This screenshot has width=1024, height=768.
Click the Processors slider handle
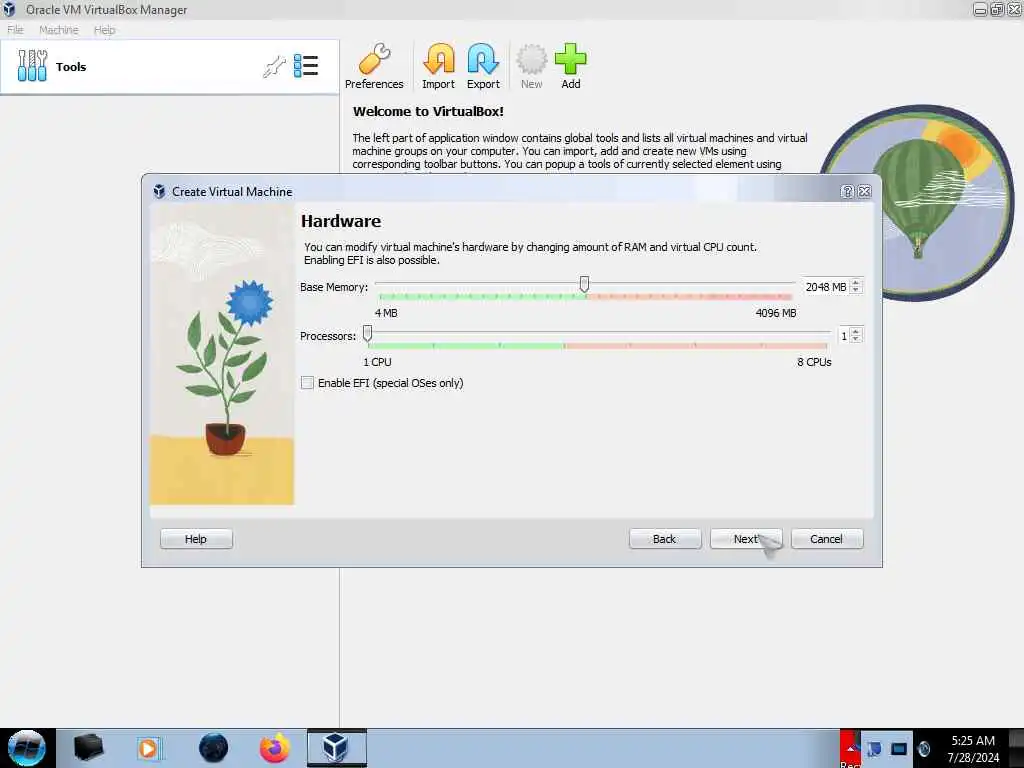coord(368,334)
